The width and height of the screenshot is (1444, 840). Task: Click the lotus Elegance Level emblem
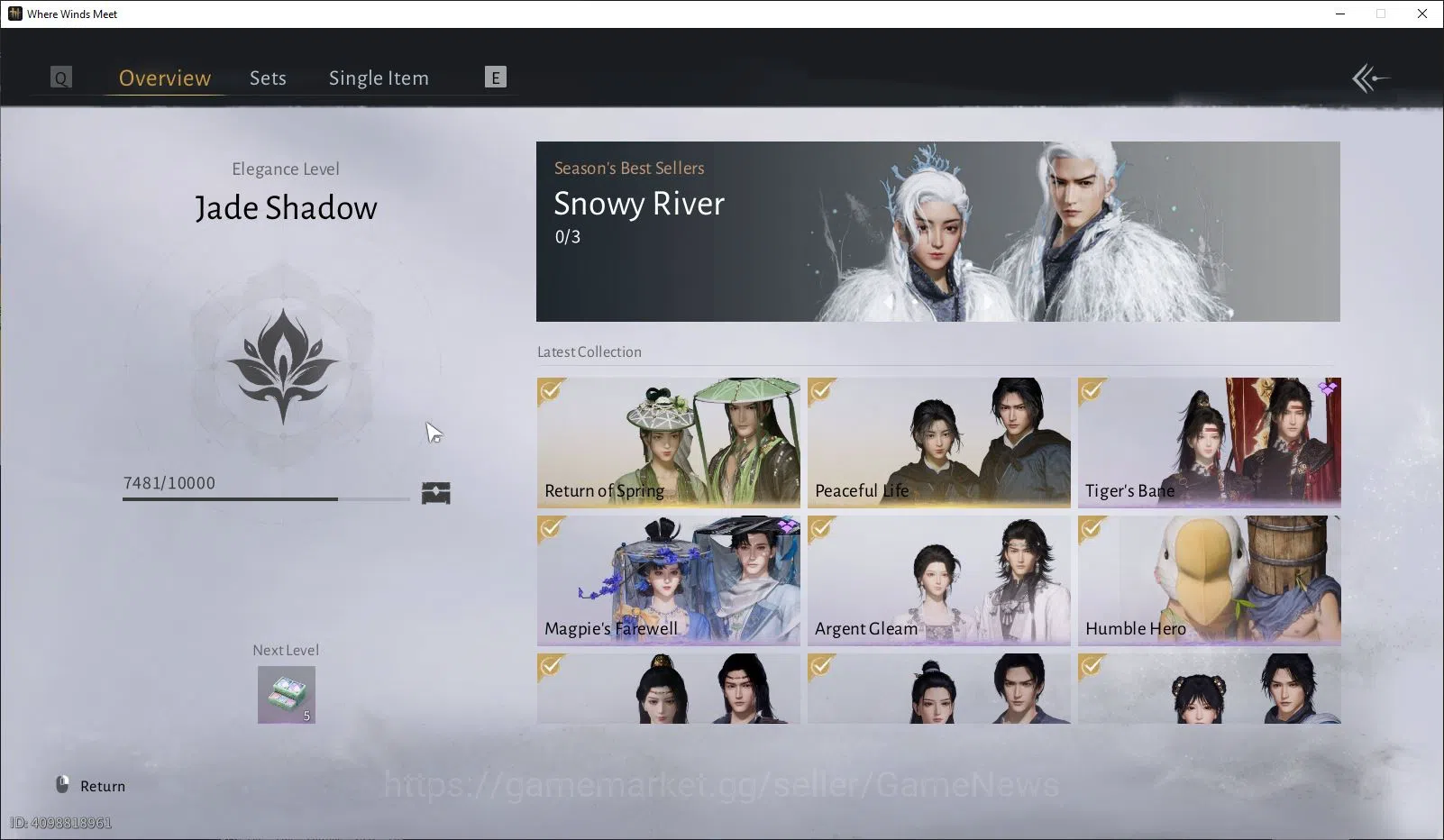pyautogui.click(x=283, y=366)
